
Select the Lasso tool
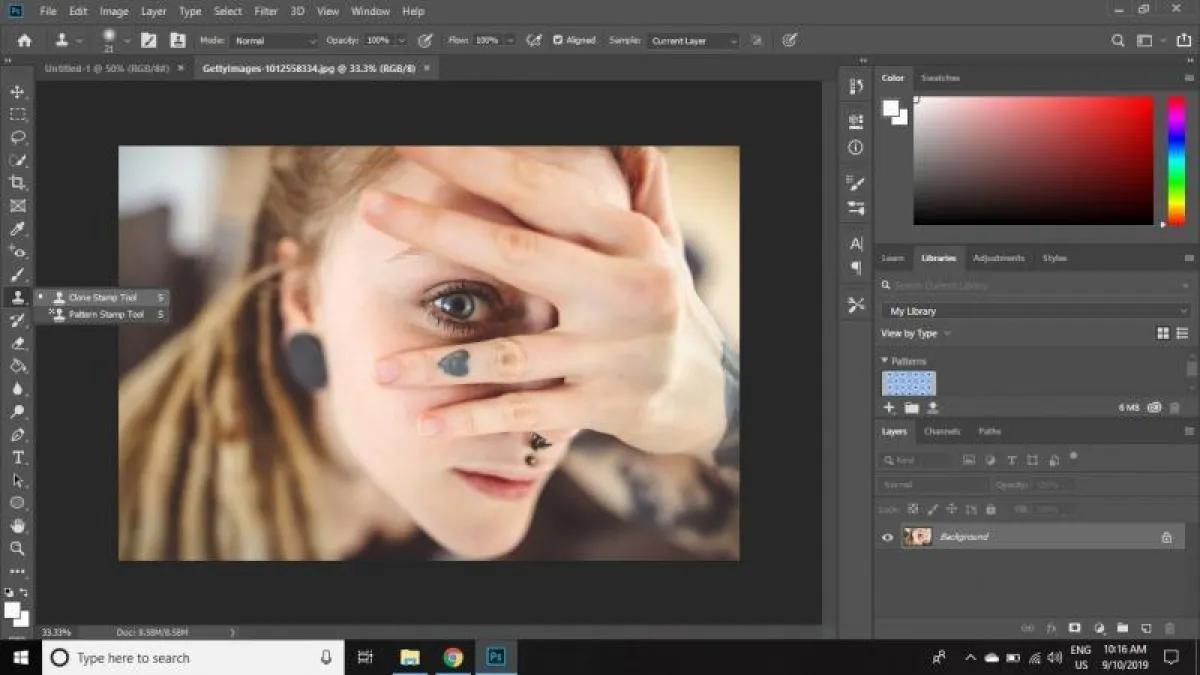(17, 137)
